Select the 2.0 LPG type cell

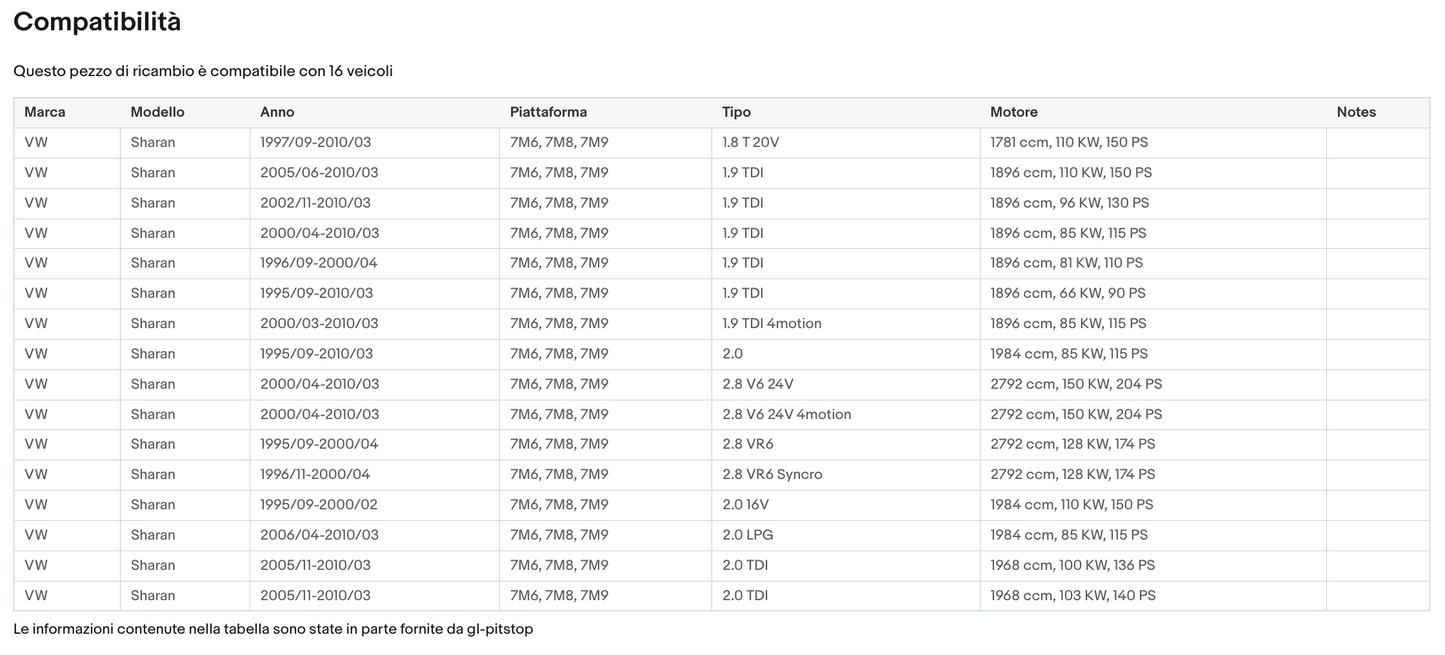click(x=747, y=535)
